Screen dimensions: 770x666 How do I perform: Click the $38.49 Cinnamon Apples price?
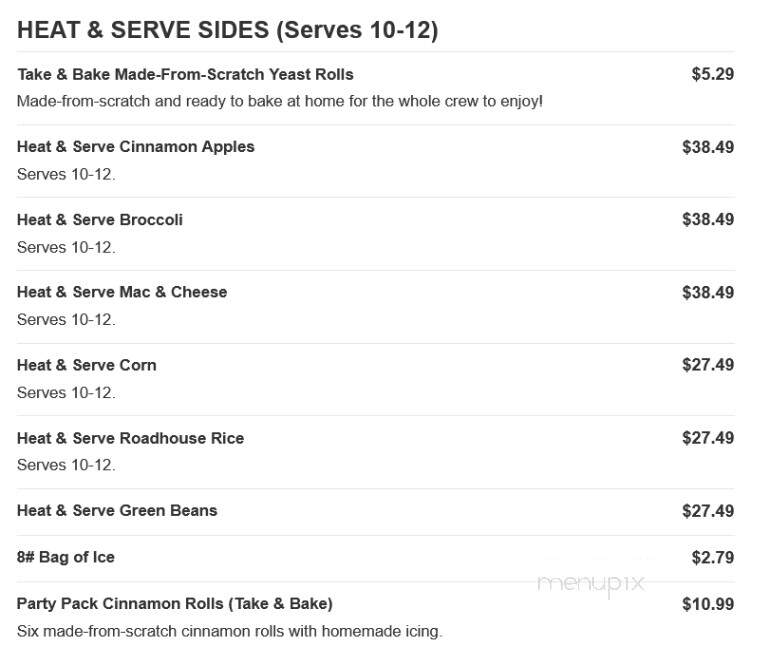pos(708,147)
